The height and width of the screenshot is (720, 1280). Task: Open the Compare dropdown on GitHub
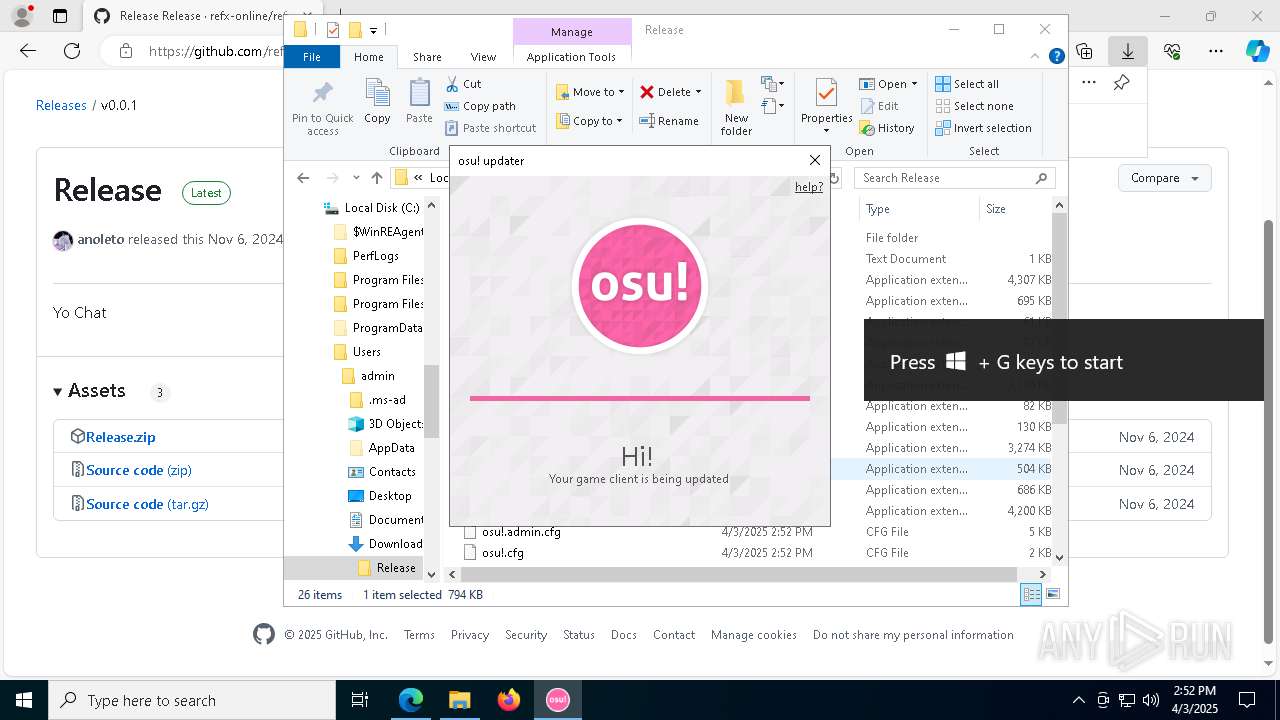pyautogui.click(x=1164, y=178)
